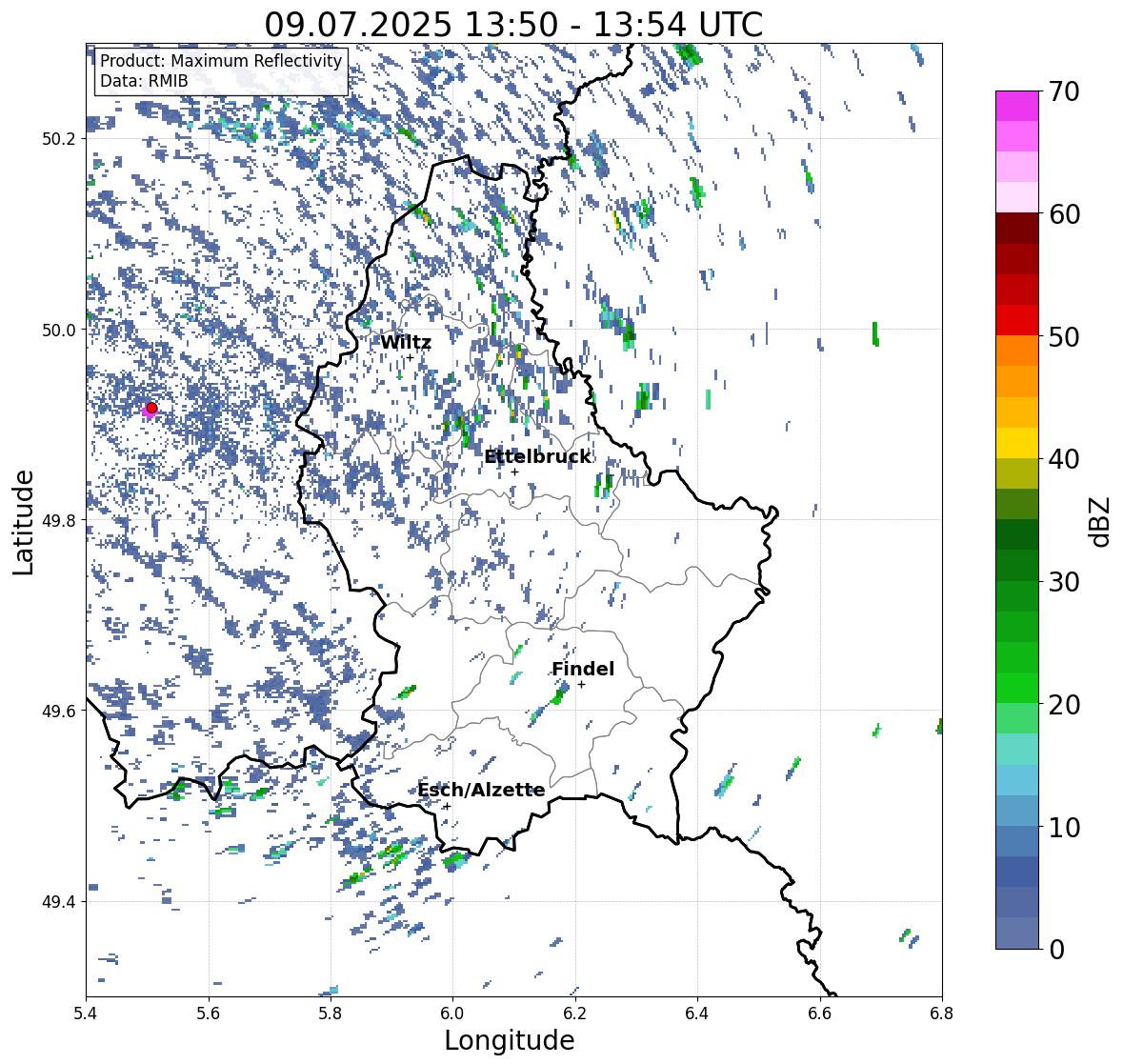Select the Ettelbruck city label
Viewport: 1123px width, 1064px height.
[537, 457]
